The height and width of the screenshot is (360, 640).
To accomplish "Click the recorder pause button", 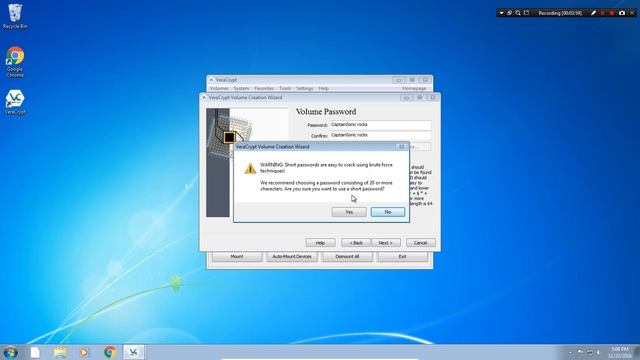I will click(602, 13).
